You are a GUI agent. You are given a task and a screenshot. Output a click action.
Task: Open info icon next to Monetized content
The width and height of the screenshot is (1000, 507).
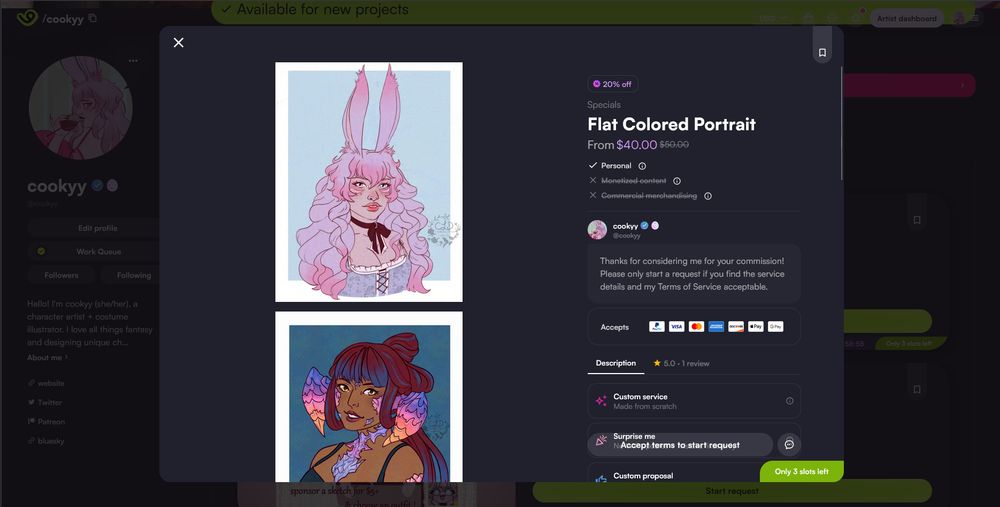click(x=677, y=181)
